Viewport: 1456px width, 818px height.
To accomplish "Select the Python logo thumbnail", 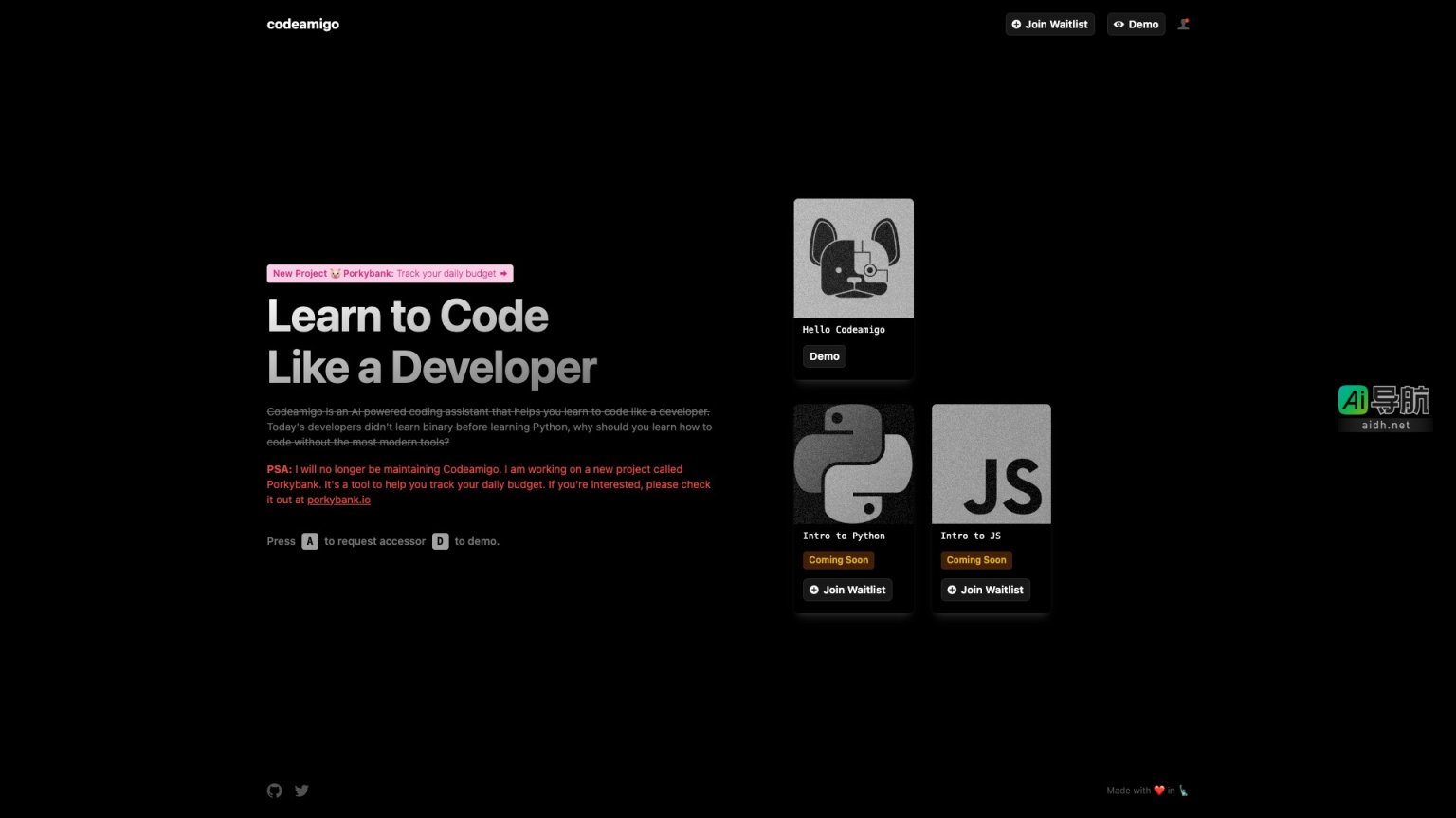I will point(853,464).
